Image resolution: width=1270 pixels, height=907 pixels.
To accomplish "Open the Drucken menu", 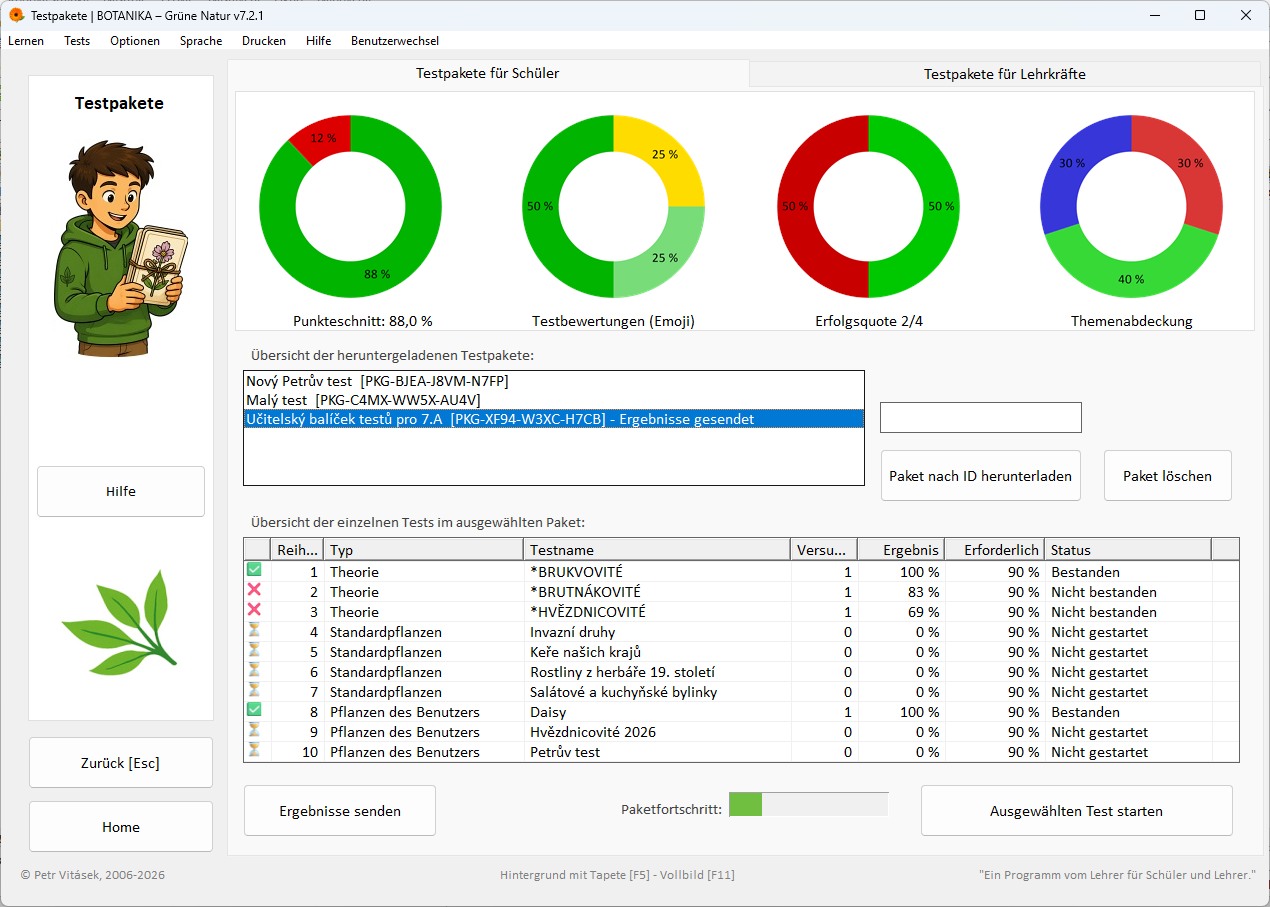I will click(x=264, y=41).
